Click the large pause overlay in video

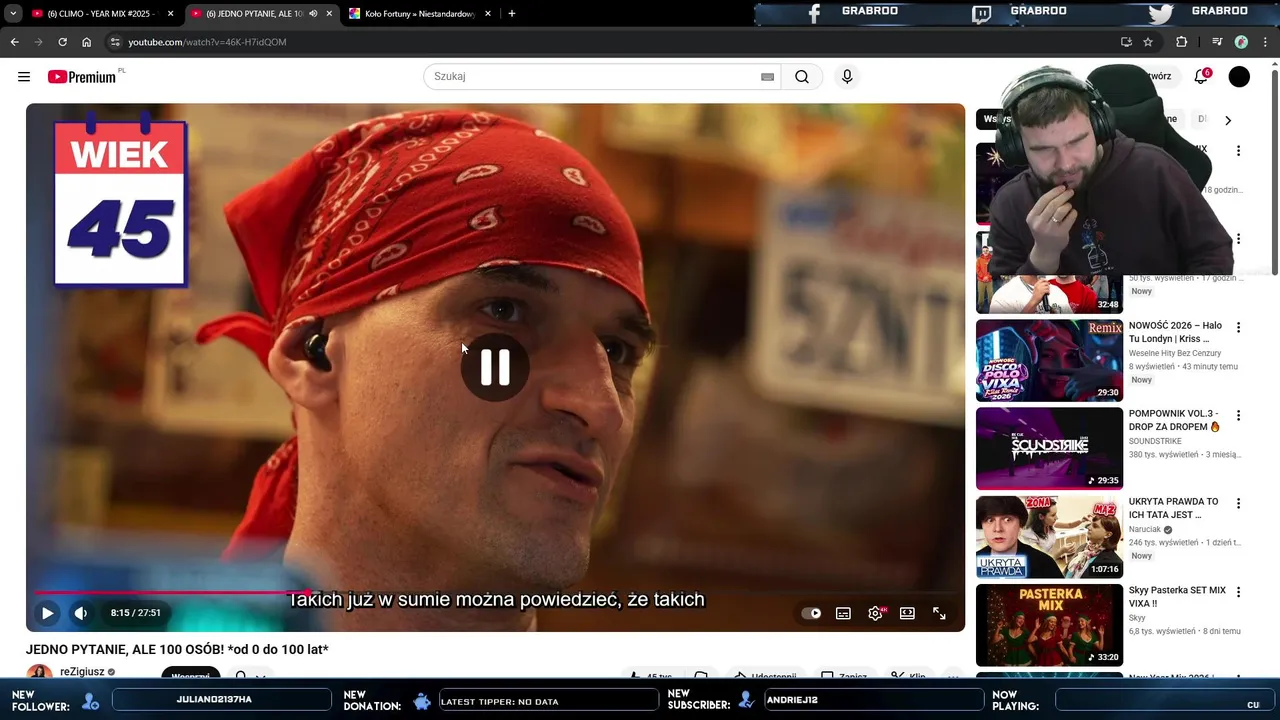coord(495,367)
